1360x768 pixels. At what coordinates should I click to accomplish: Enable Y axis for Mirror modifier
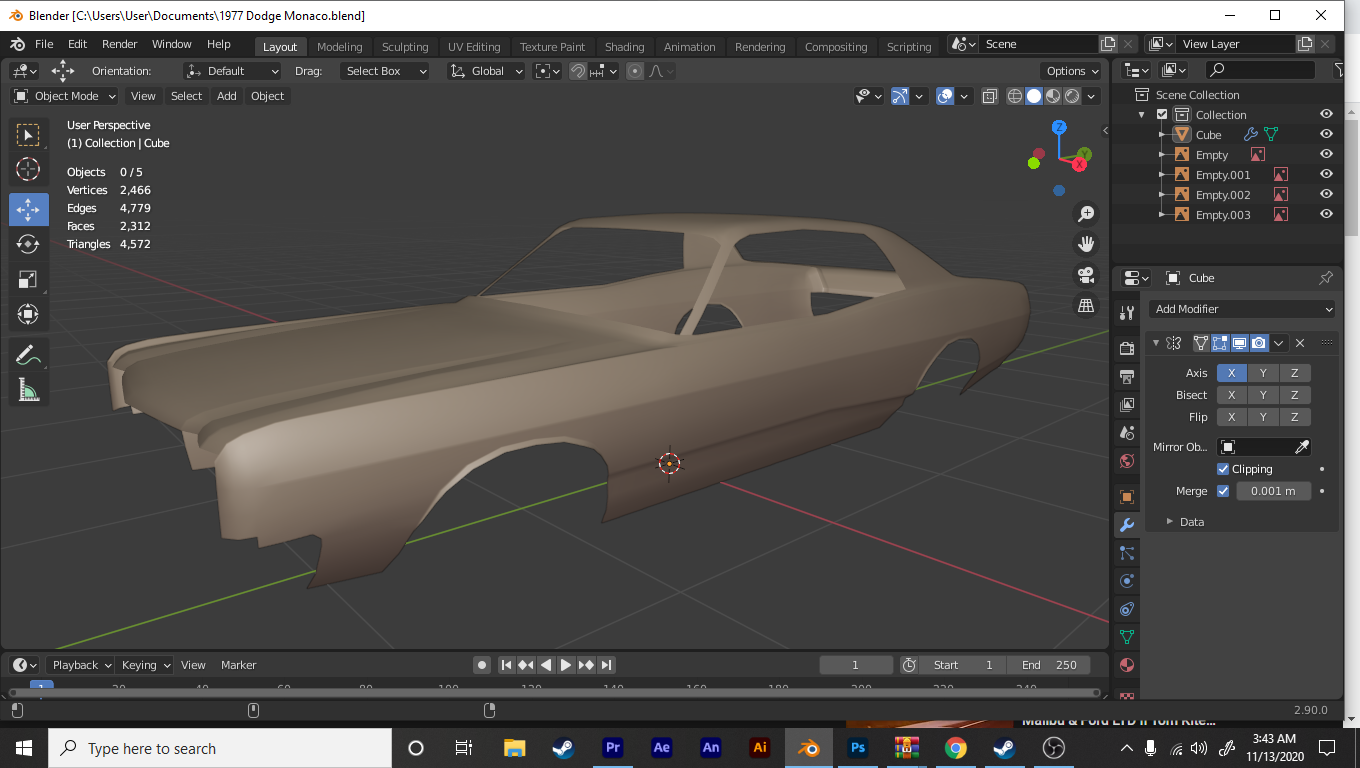[x=1263, y=373]
